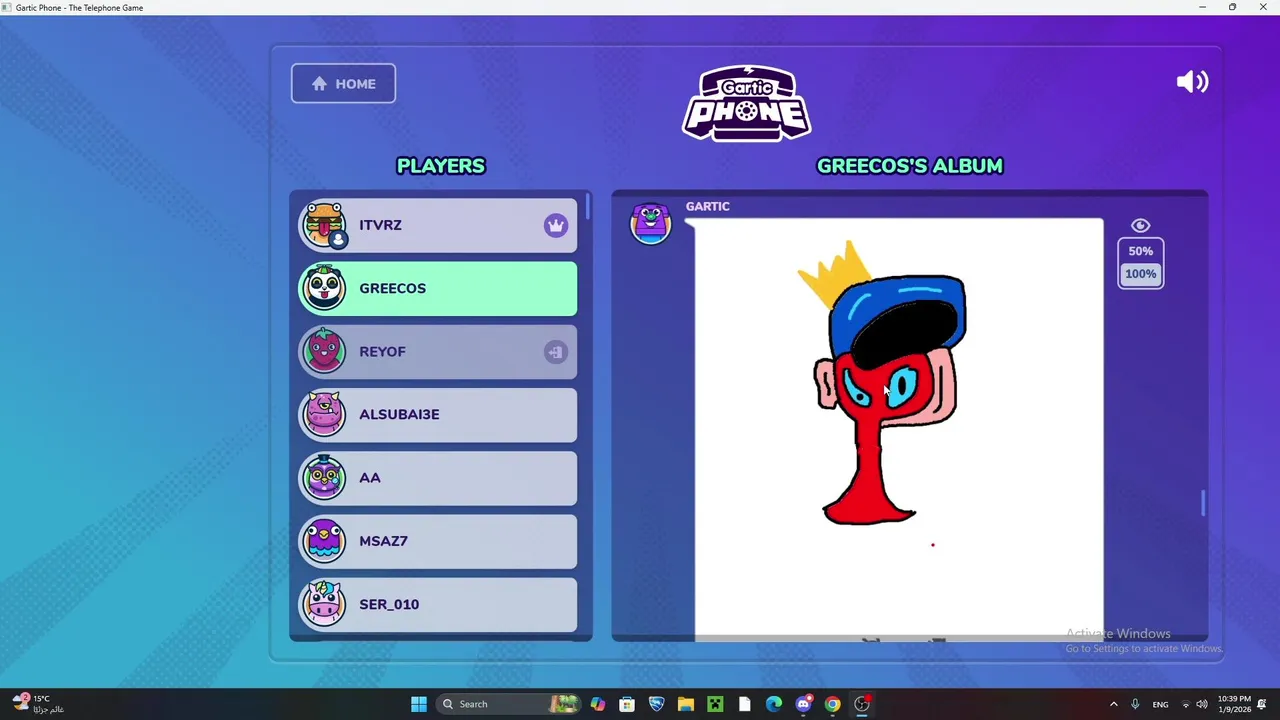Screen dimensions: 1280x720
Task: Select ALSUBAI3E player row
Action: [438, 414]
